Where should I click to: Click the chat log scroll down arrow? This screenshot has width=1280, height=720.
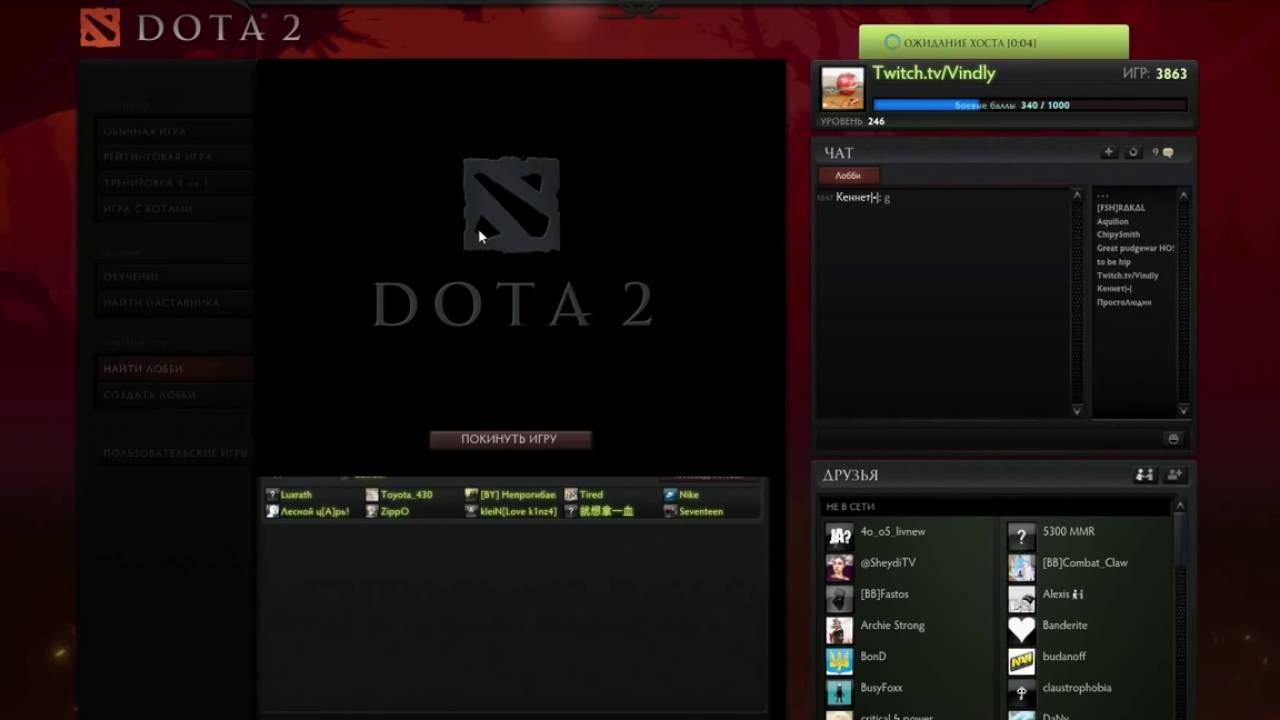click(1077, 410)
